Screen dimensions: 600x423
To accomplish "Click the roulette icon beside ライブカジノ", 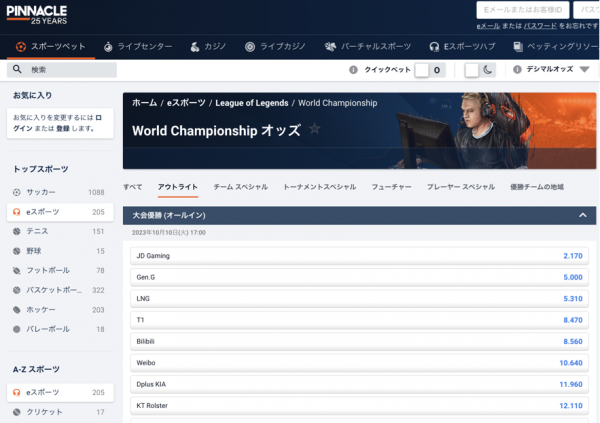I will pyautogui.click(x=250, y=47).
